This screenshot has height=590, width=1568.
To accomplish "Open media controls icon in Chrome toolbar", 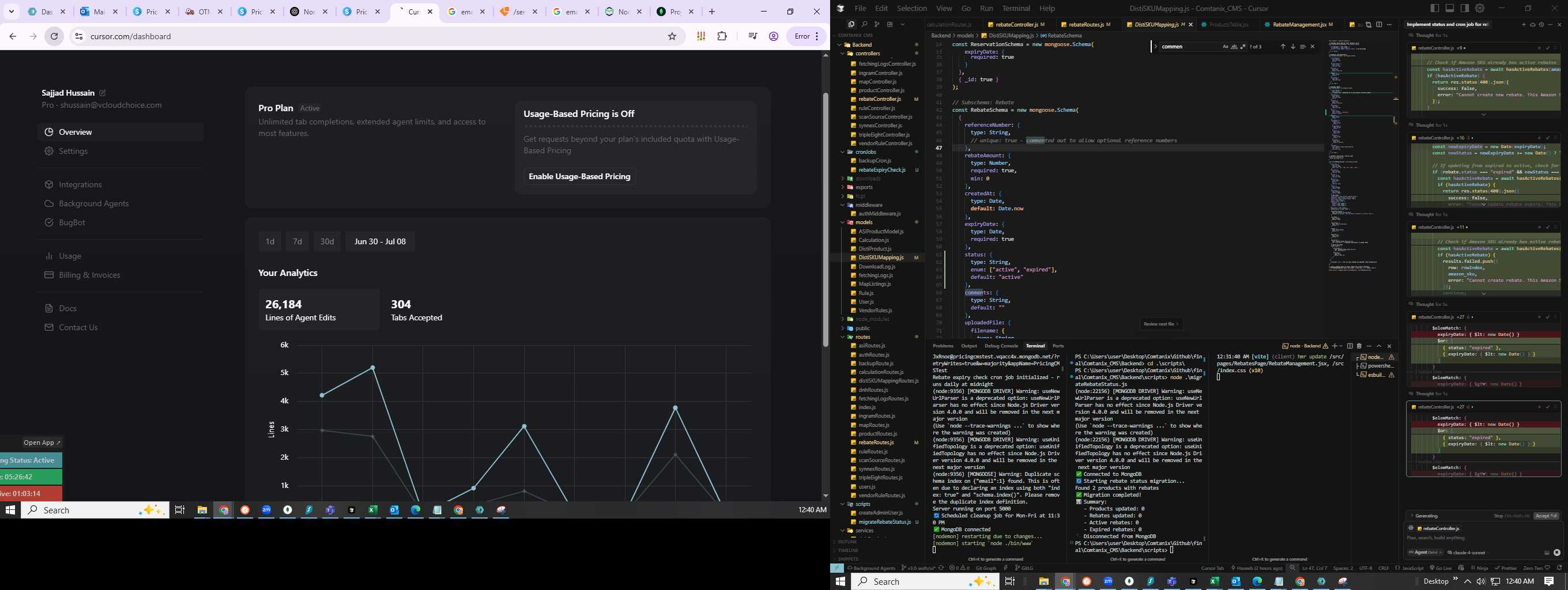I will click(752, 36).
